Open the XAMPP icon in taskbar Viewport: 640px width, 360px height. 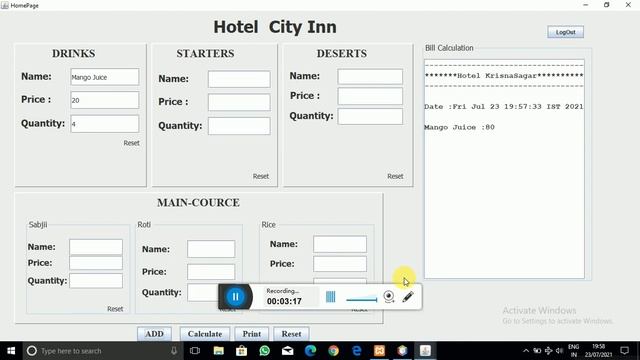(x=380, y=351)
